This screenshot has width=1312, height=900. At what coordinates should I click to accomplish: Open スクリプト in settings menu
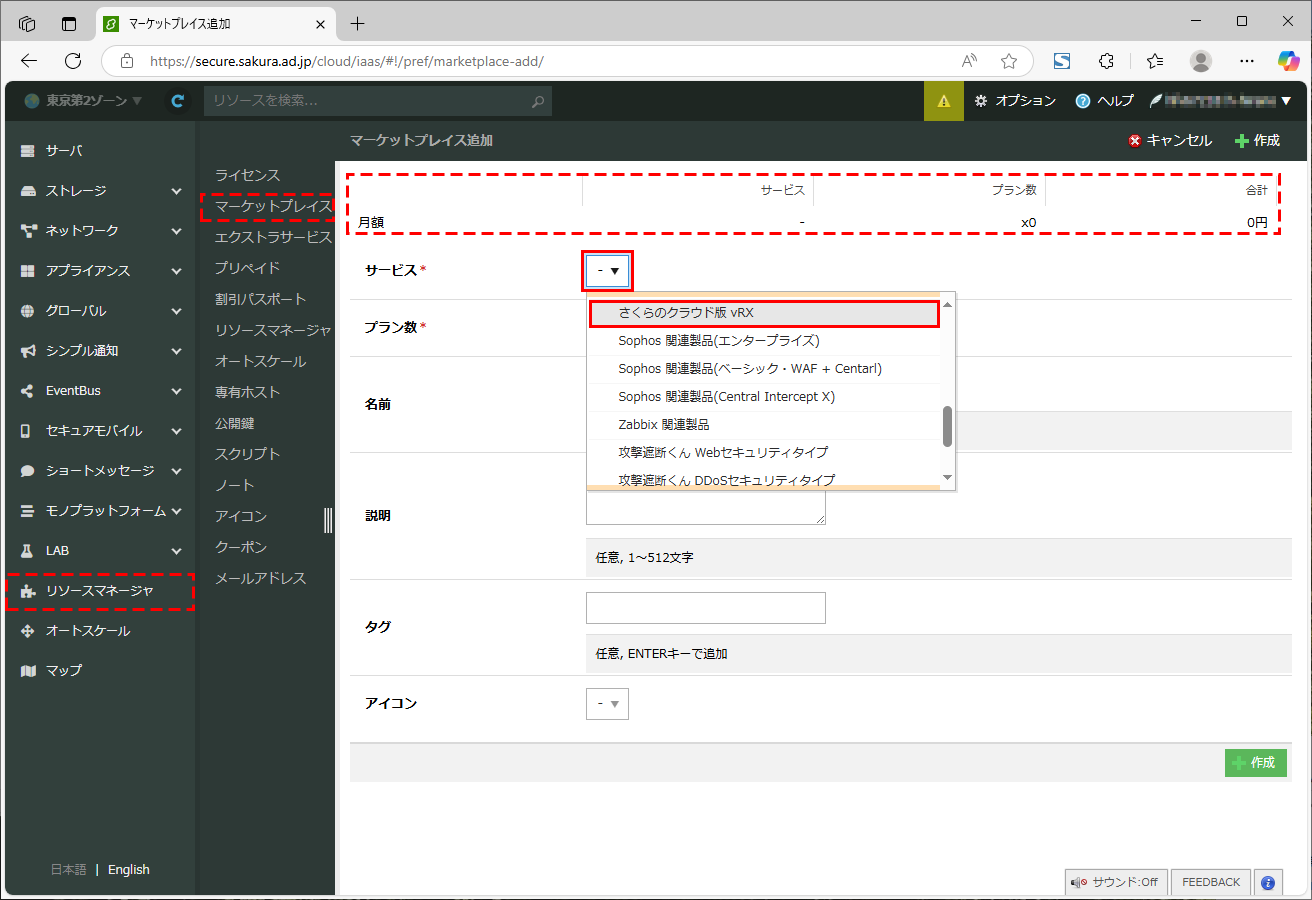pos(247,454)
